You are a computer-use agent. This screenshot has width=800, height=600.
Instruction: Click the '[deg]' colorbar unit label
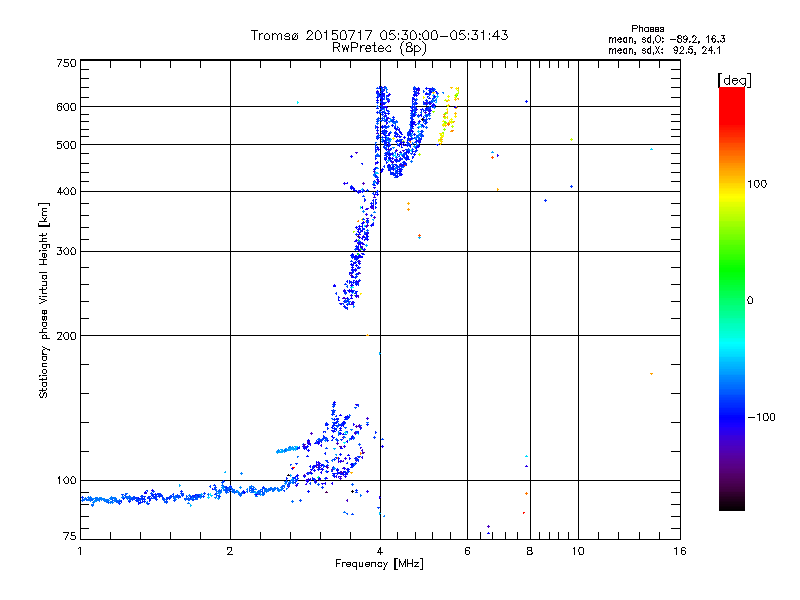point(734,80)
